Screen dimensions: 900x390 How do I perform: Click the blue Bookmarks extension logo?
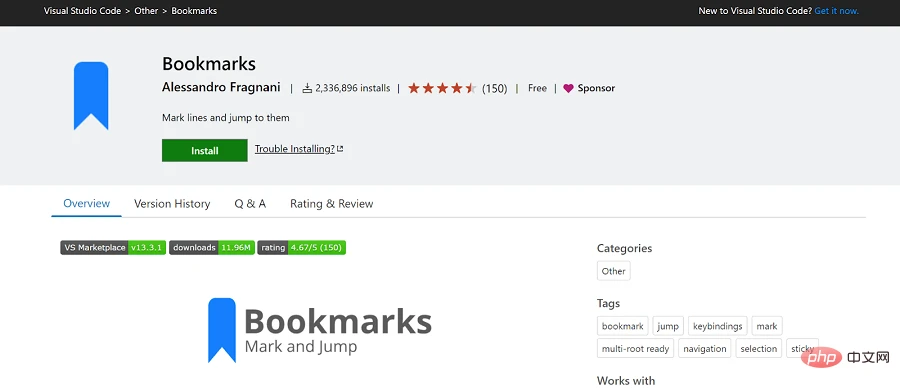[x=91, y=95]
